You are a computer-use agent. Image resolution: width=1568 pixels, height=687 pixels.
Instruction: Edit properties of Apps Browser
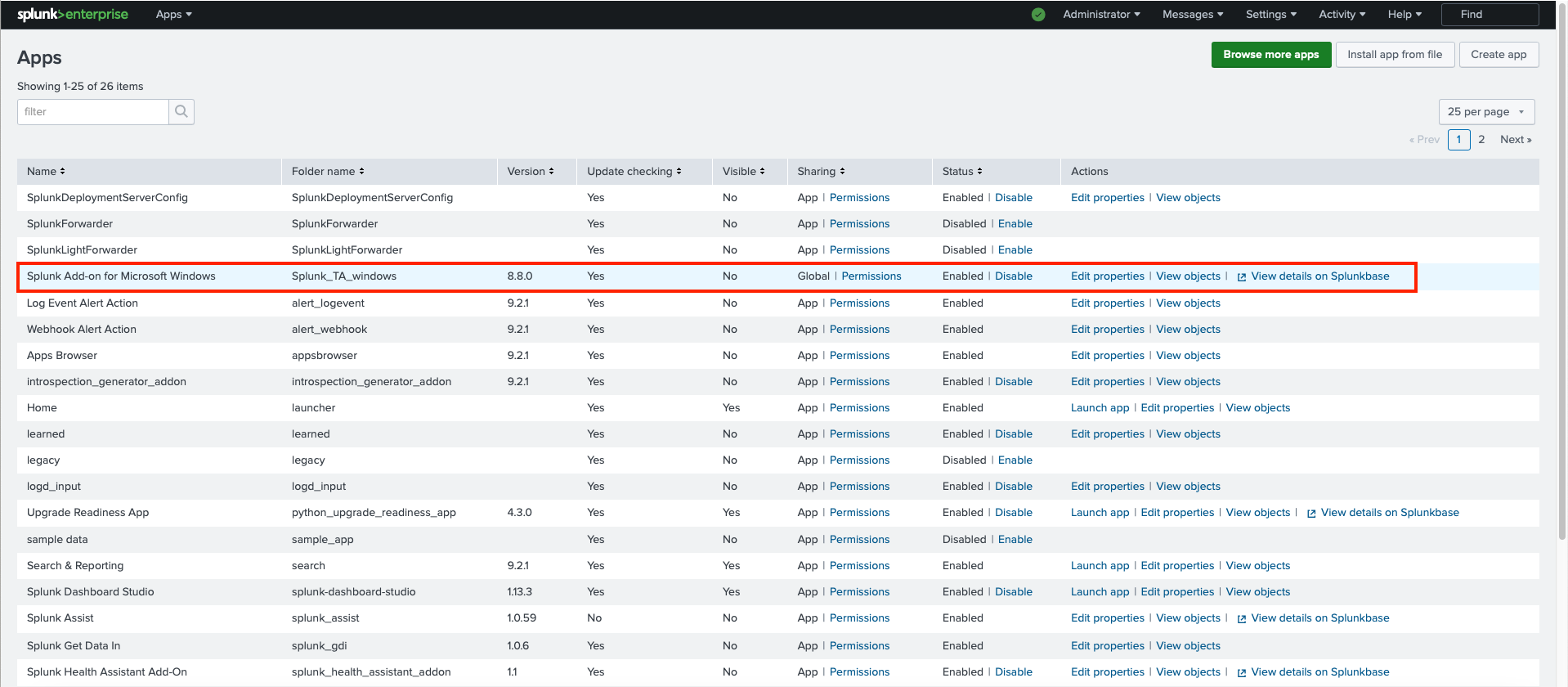1107,355
